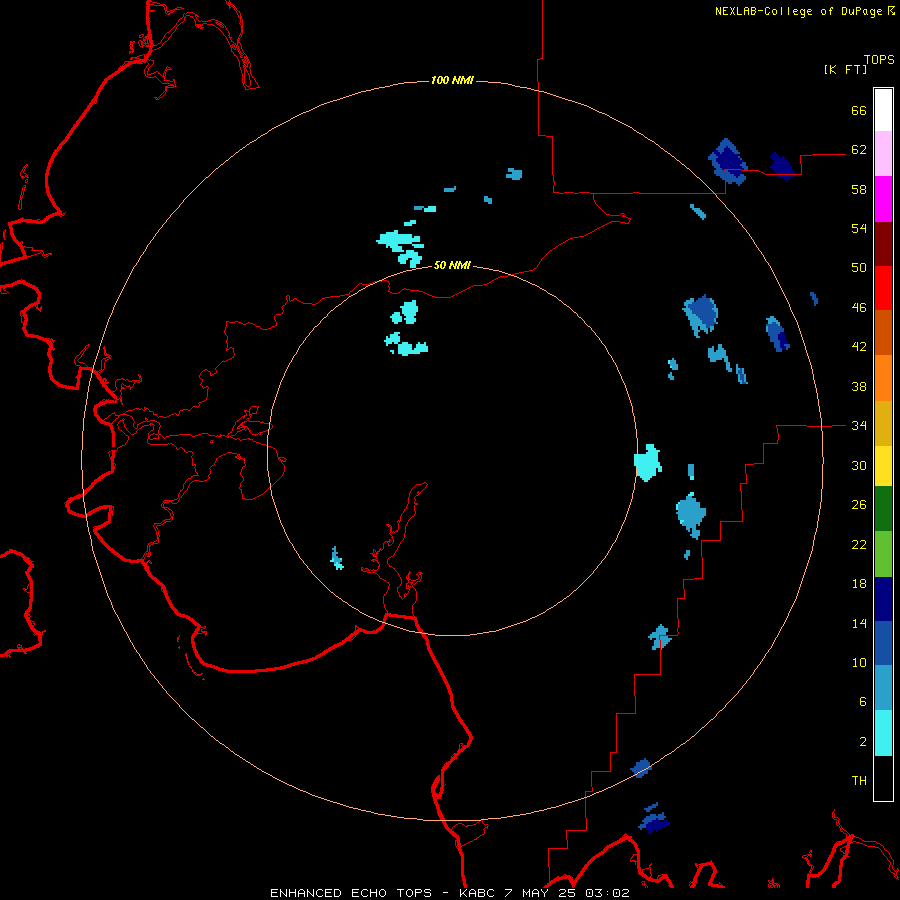Select the light pink color band in legend
The width and height of the screenshot is (900, 900).
(x=883, y=153)
